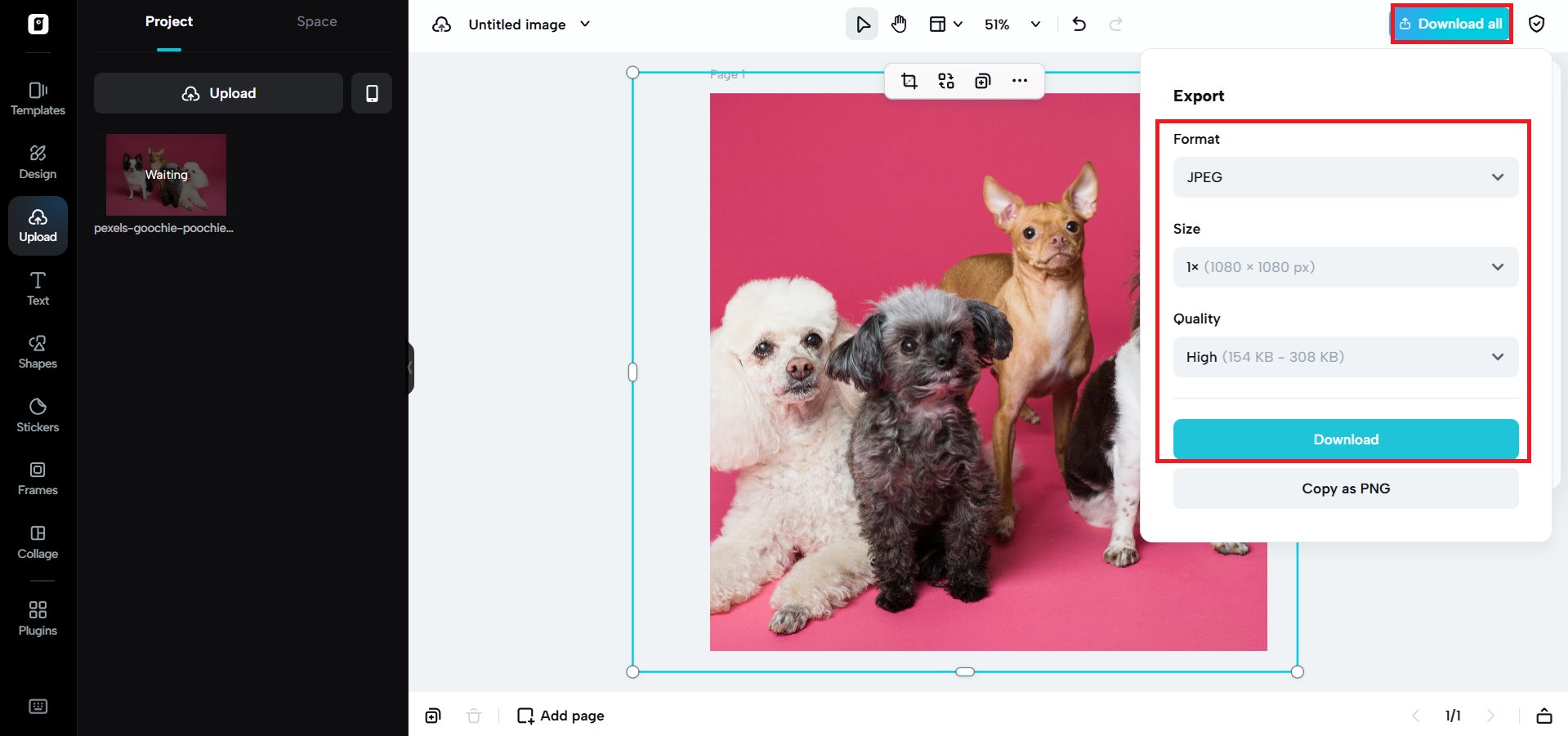This screenshot has width=1568, height=736.
Task: Select the Text tool in the sidebar
Action: point(38,287)
